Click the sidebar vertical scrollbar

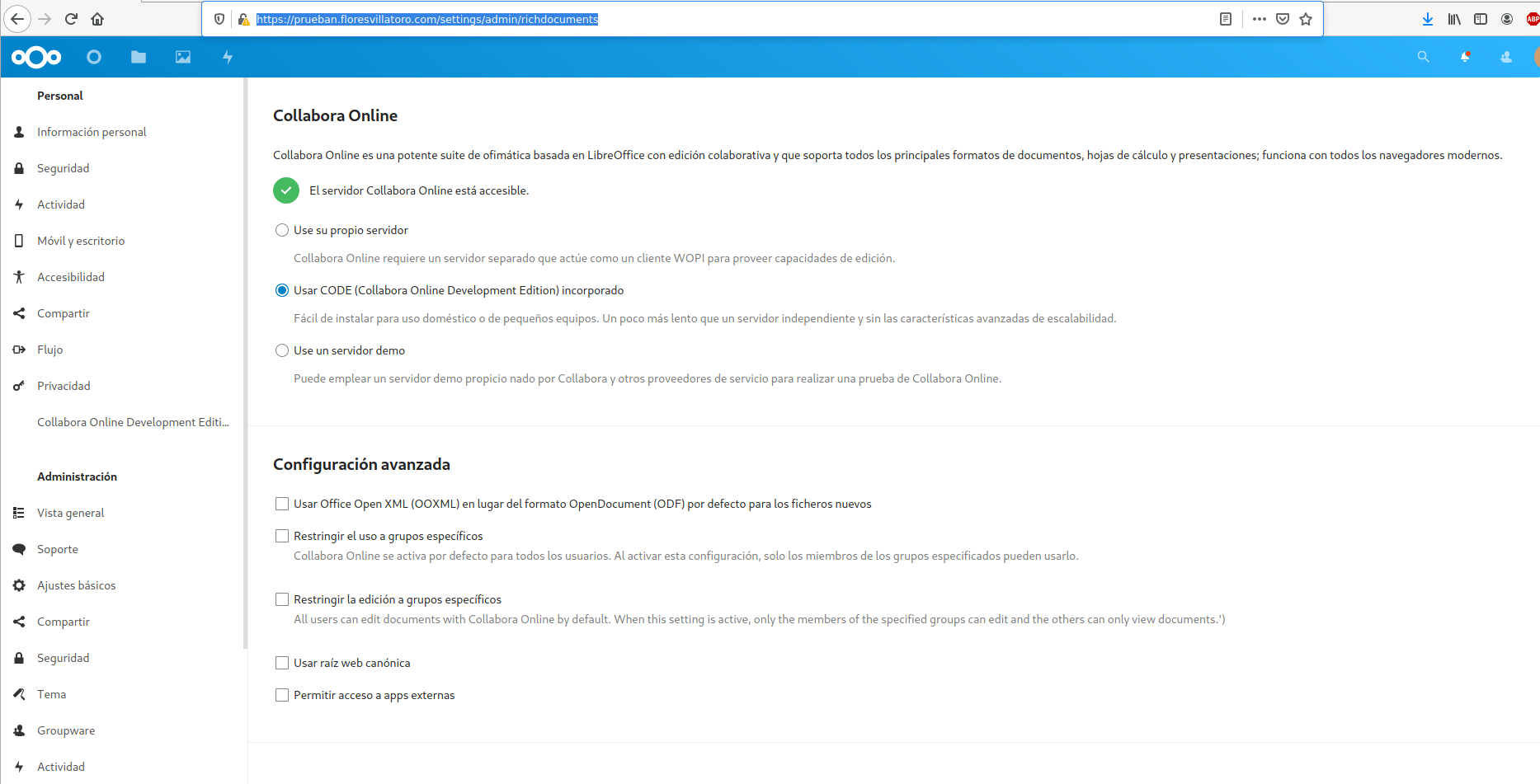tap(245, 363)
